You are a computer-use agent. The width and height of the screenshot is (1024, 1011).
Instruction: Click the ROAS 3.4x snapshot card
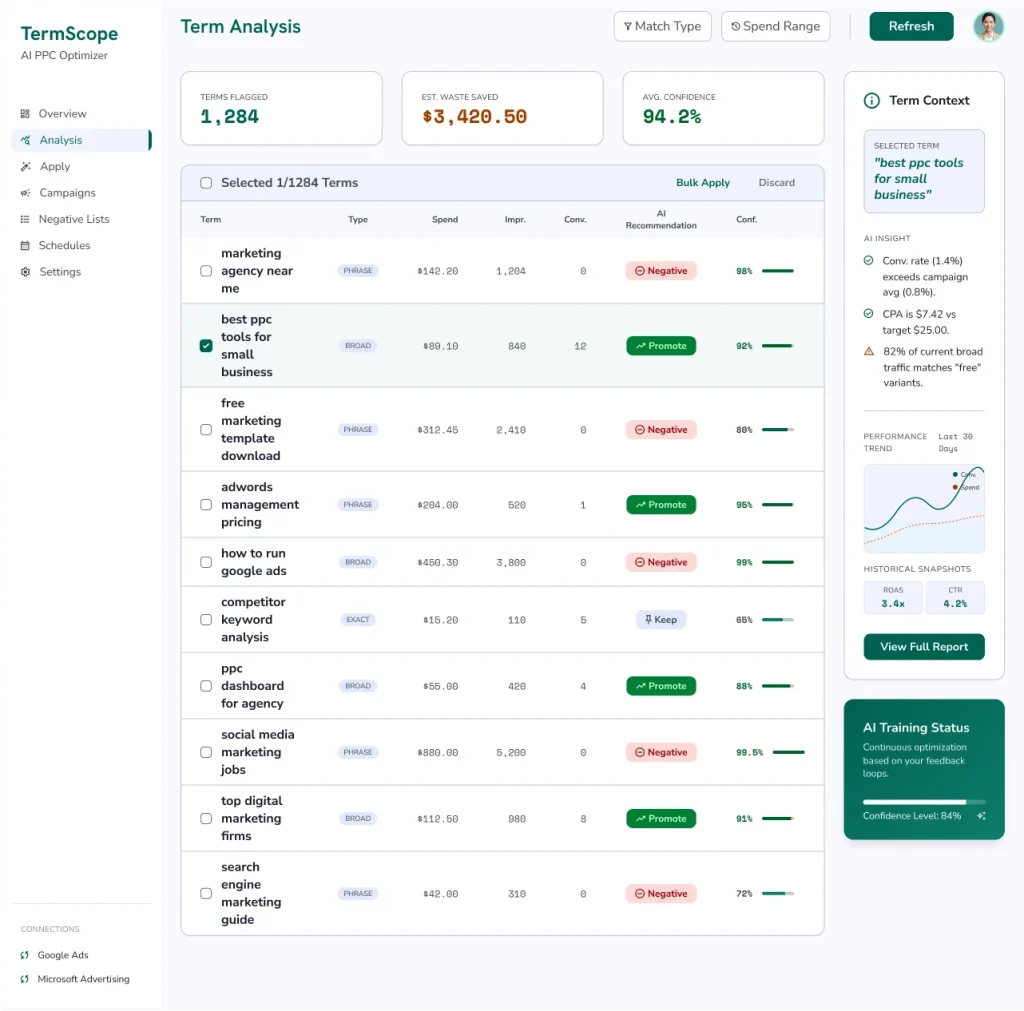coord(893,597)
